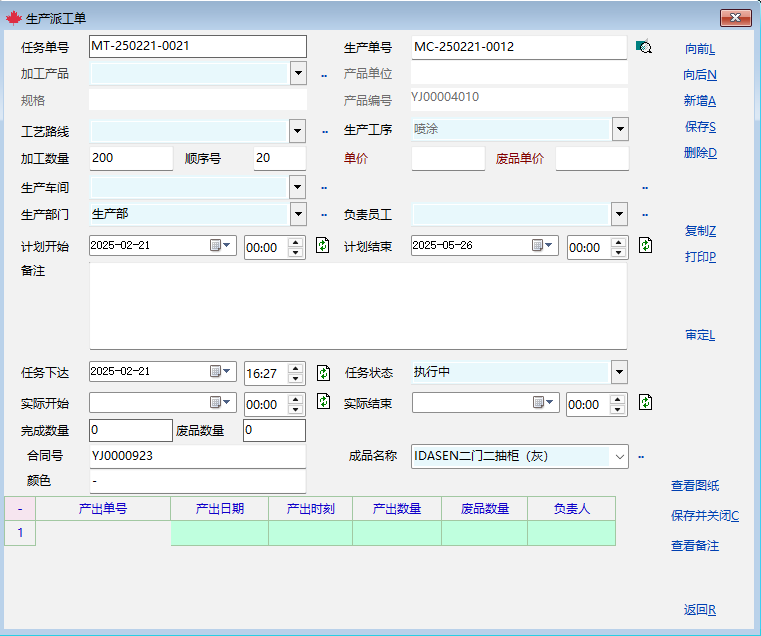
Task: Click 保存S to save the record
Action: [700, 127]
